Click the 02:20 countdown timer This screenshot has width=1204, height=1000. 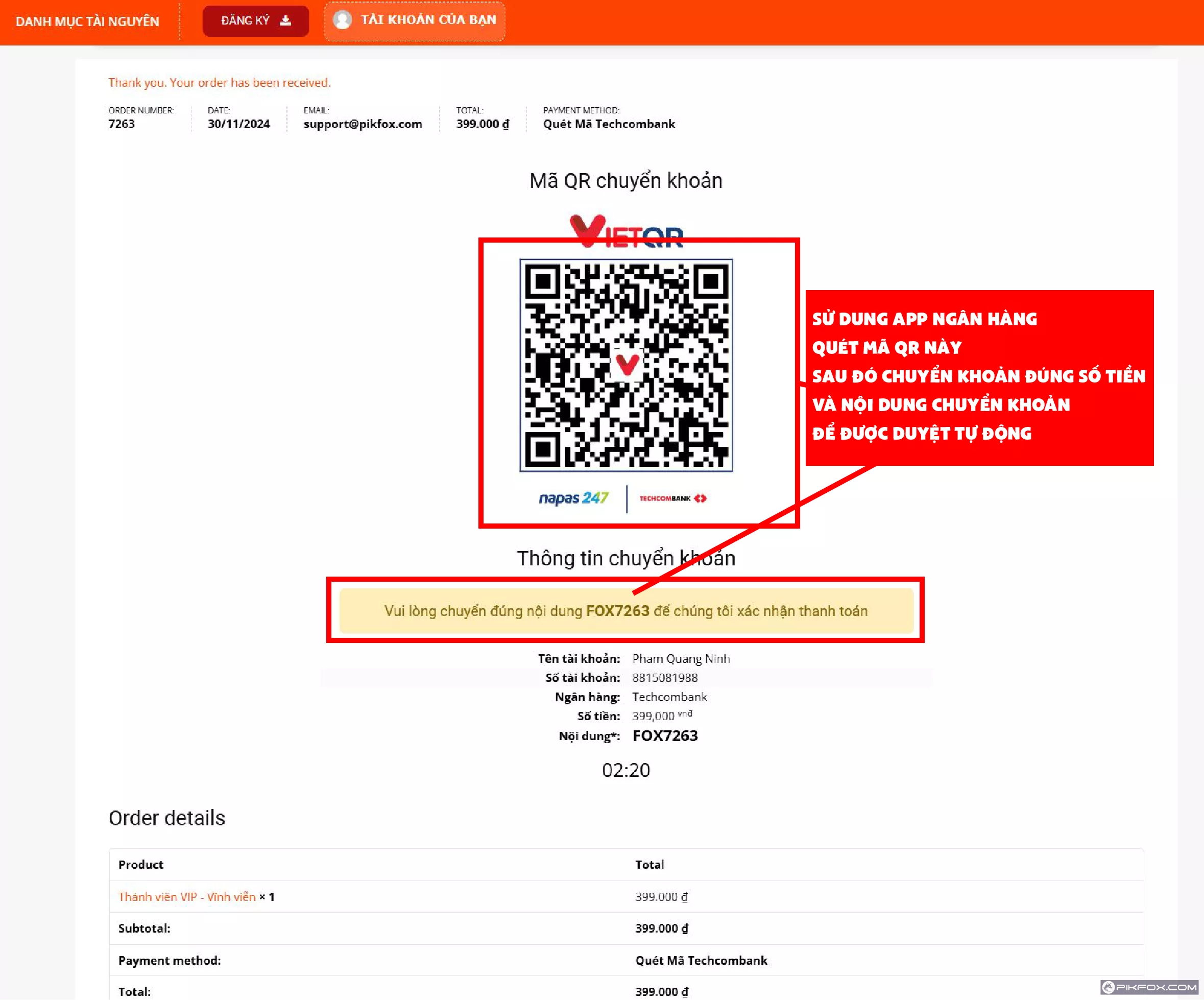[x=626, y=770]
